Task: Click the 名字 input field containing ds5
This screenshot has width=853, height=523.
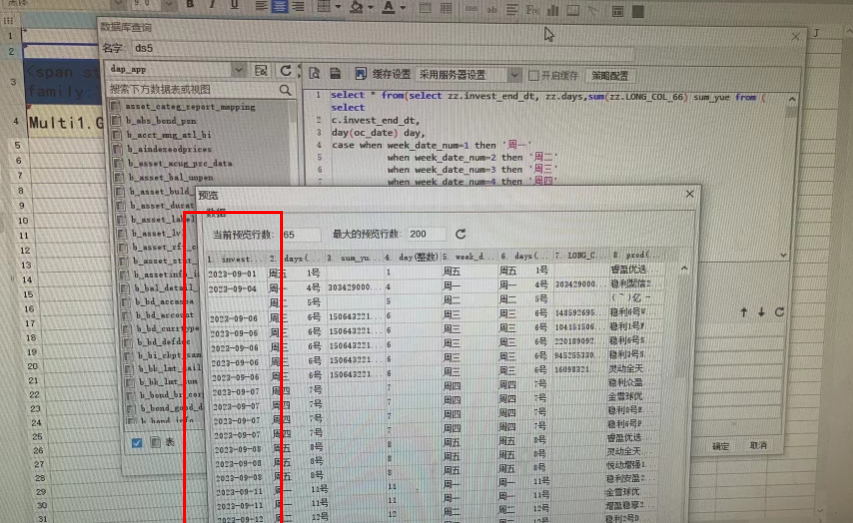Action: (x=380, y=48)
